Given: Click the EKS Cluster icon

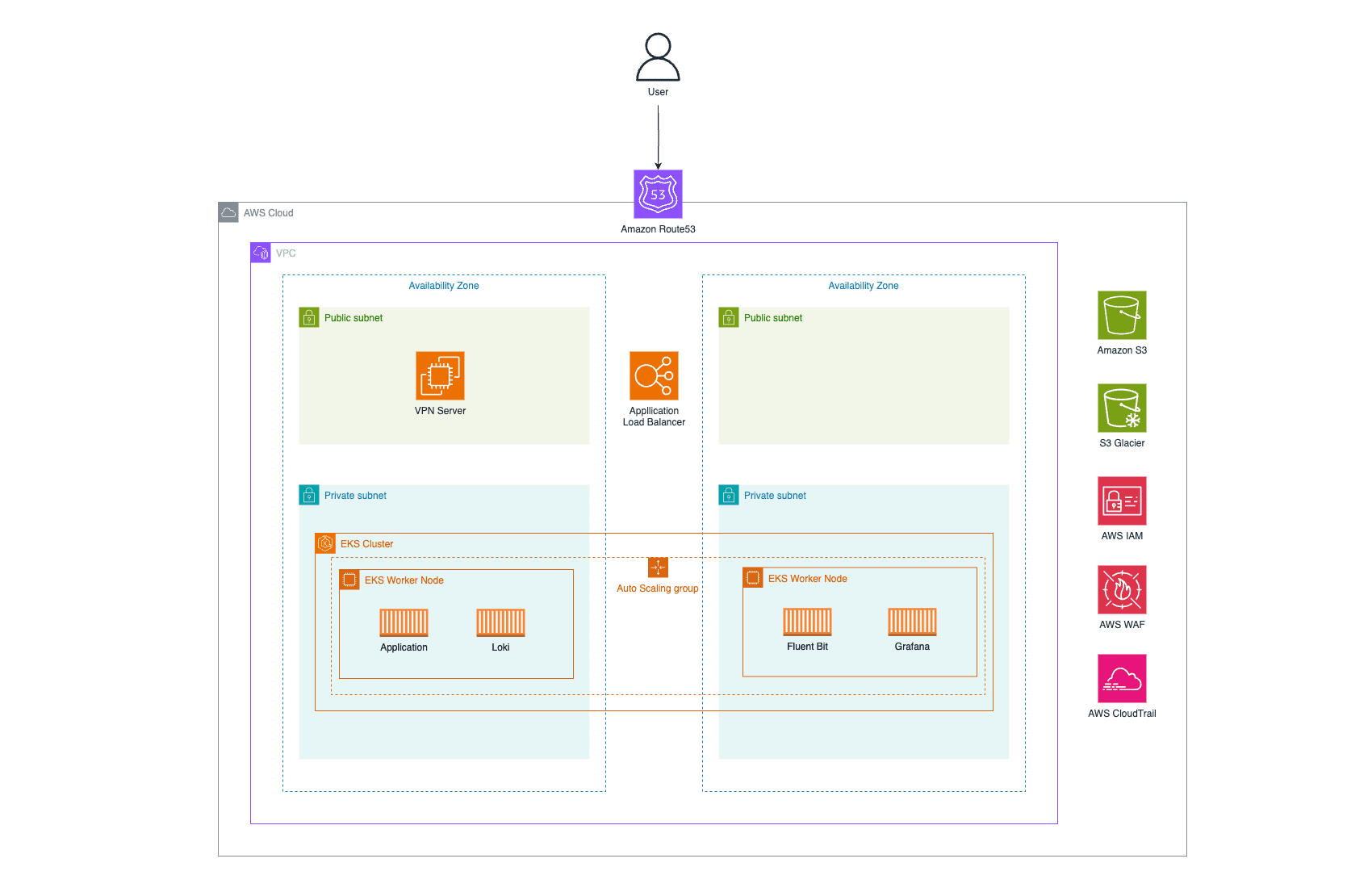Looking at the screenshot, I should 325,543.
